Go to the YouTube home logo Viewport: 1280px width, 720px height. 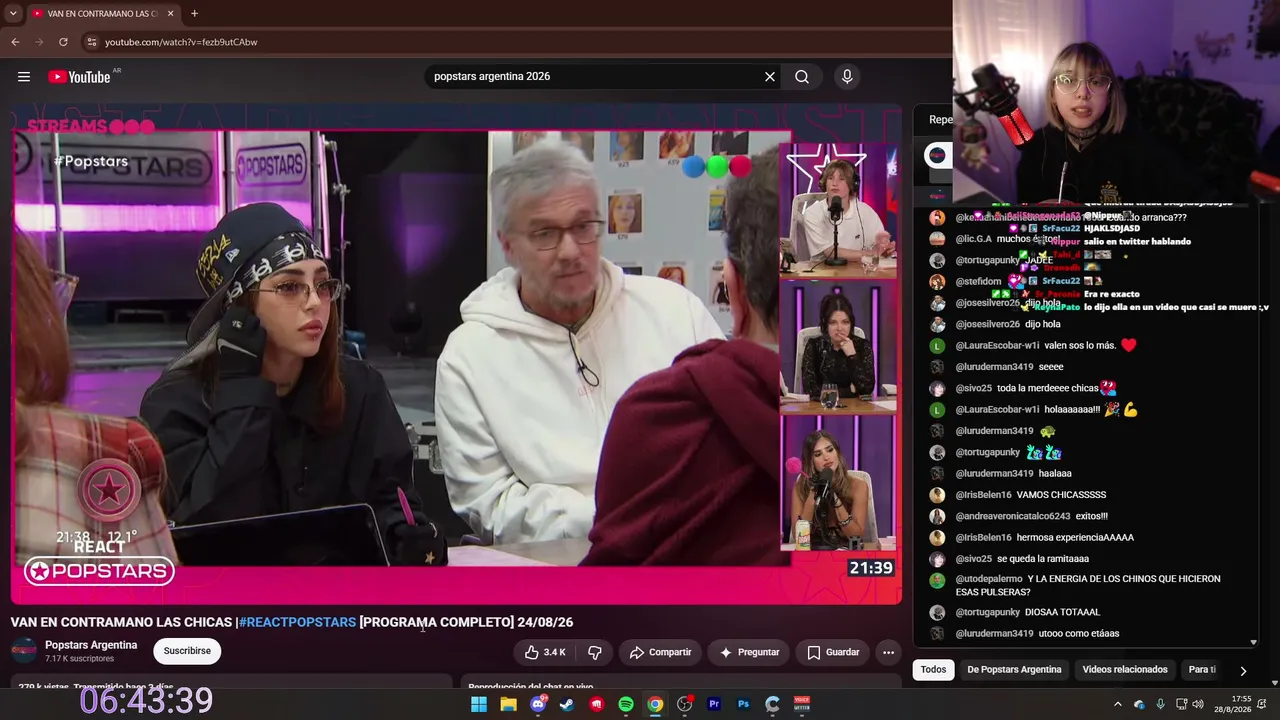[79, 77]
